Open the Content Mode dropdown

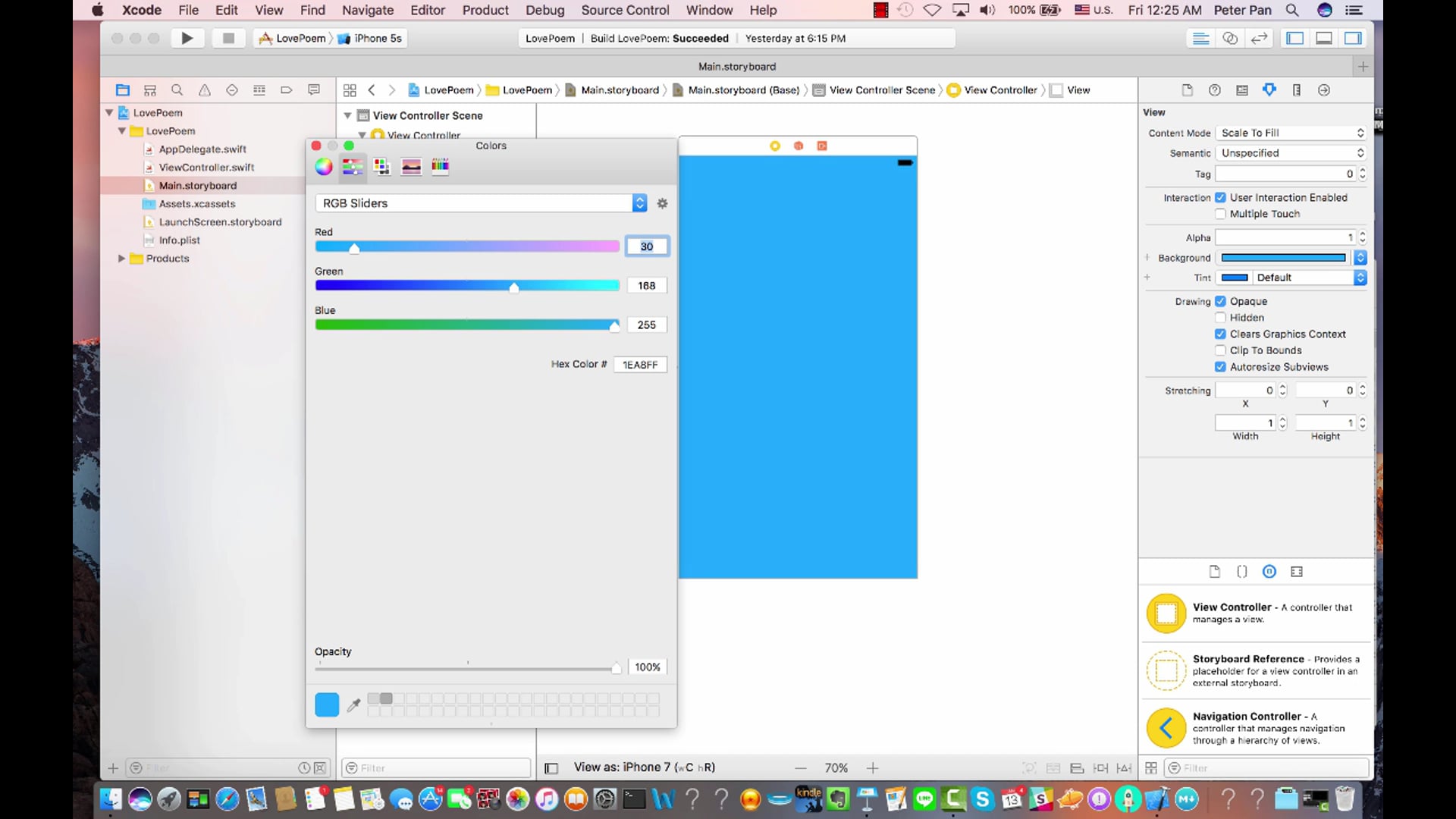1292,133
